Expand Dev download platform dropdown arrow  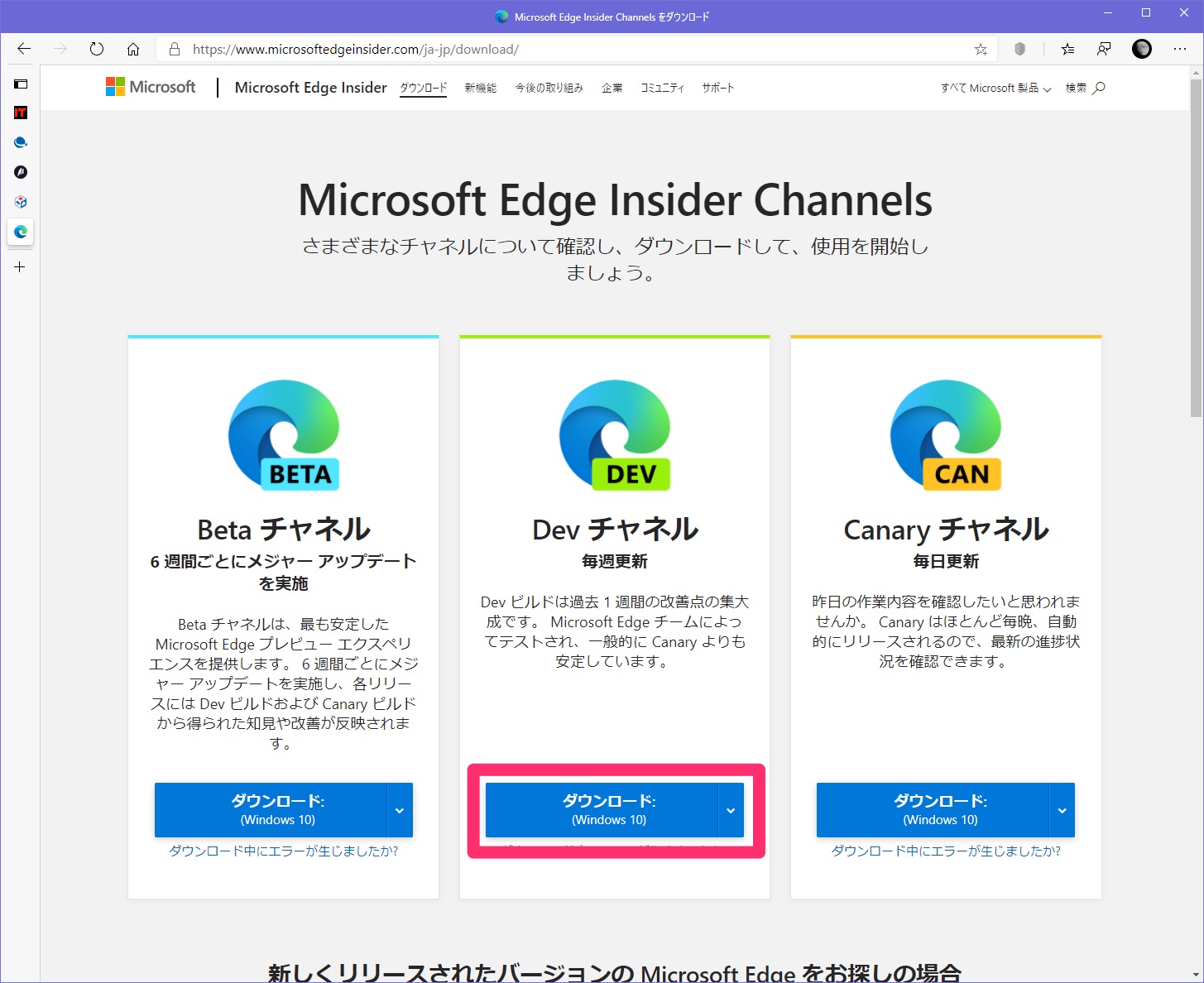pos(731,810)
